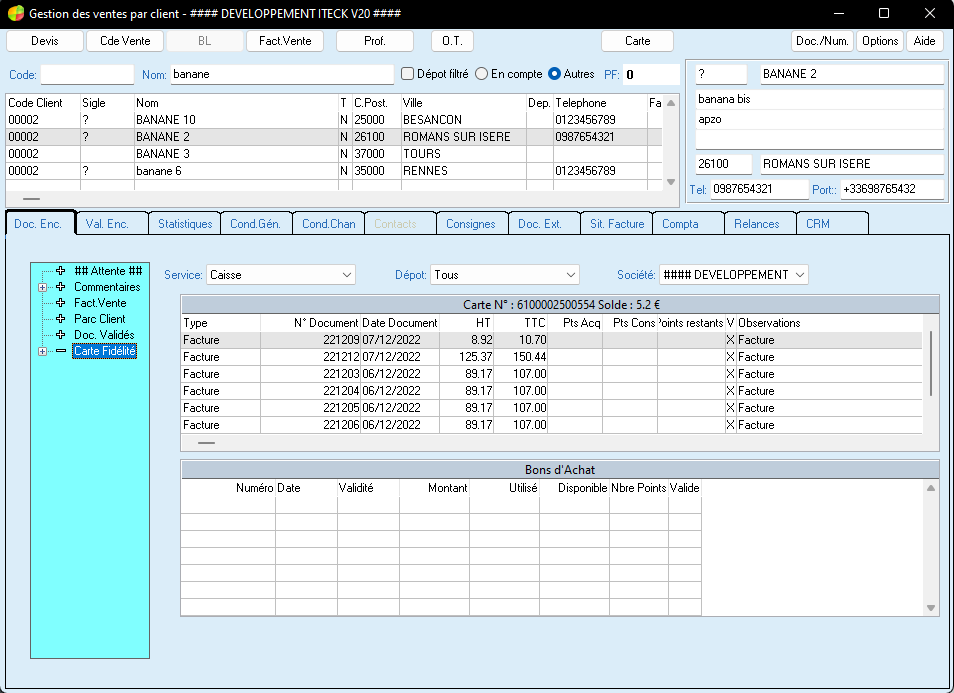This screenshot has width=954, height=693.
Task: Open the Dépot dropdown showing Tous
Action: click(504, 275)
